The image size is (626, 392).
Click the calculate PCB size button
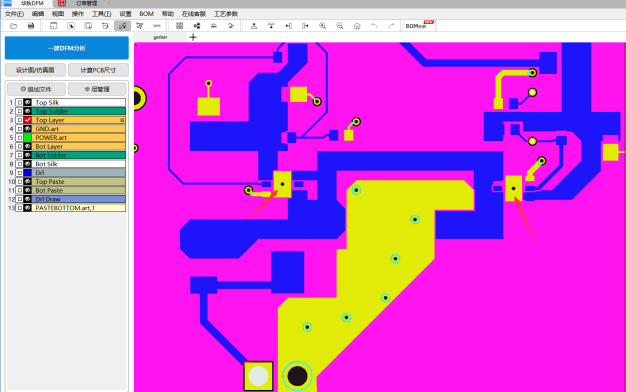click(x=98, y=70)
